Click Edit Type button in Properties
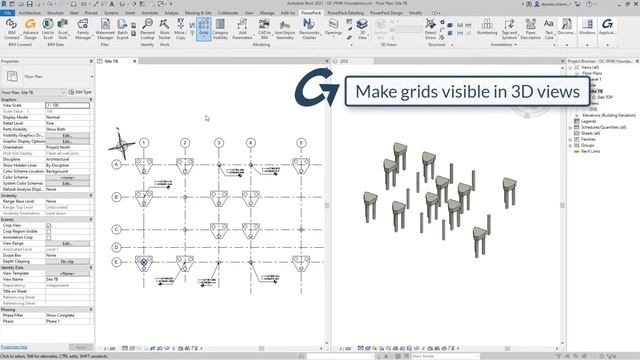The height and width of the screenshot is (360, 640). (x=80, y=92)
